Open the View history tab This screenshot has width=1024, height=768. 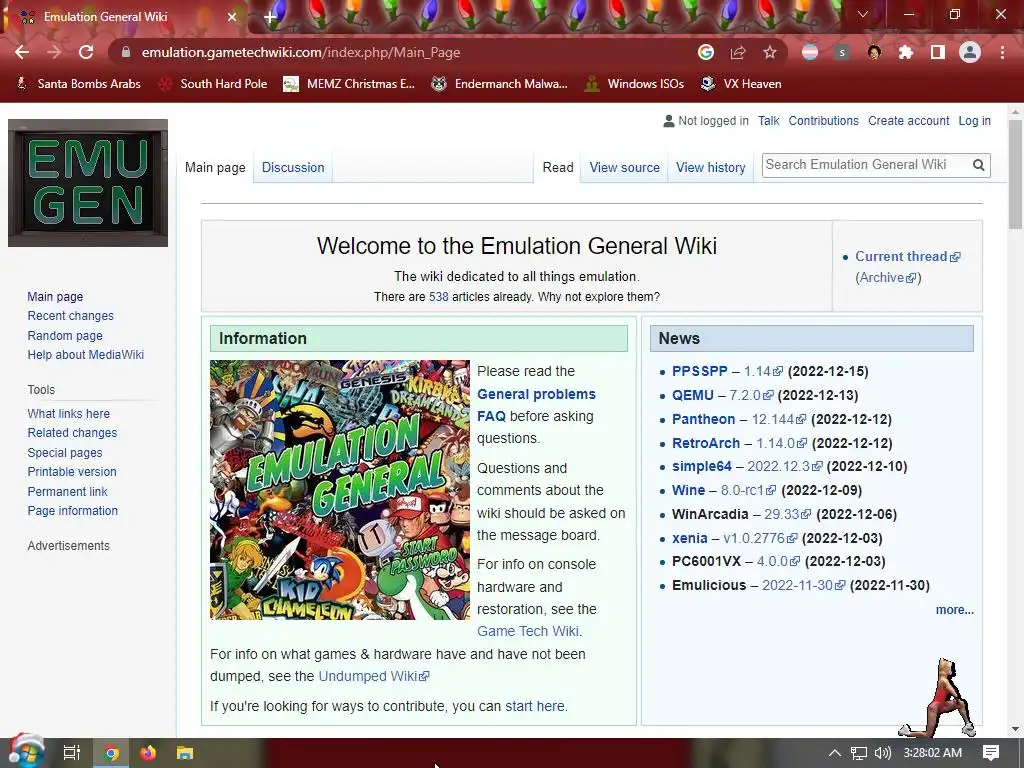711,167
